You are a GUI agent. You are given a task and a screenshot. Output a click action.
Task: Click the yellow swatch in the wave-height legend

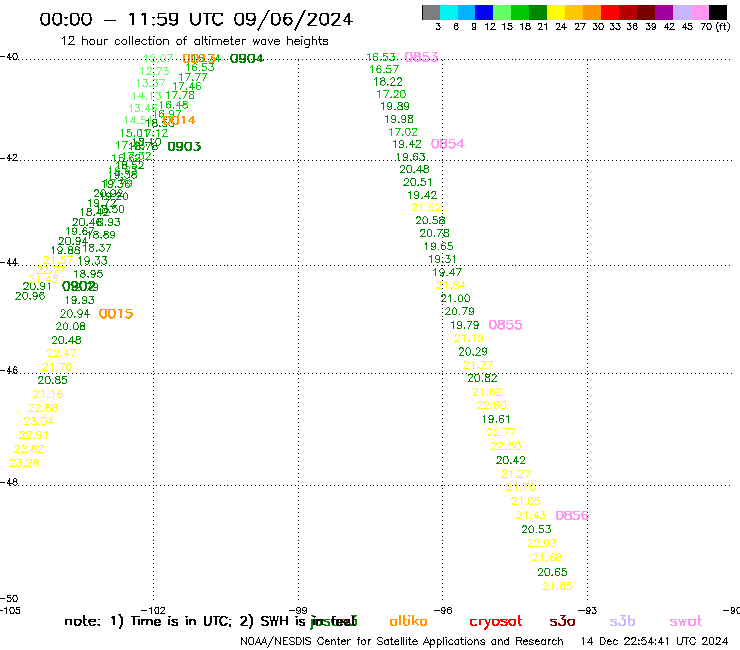coord(556,12)
